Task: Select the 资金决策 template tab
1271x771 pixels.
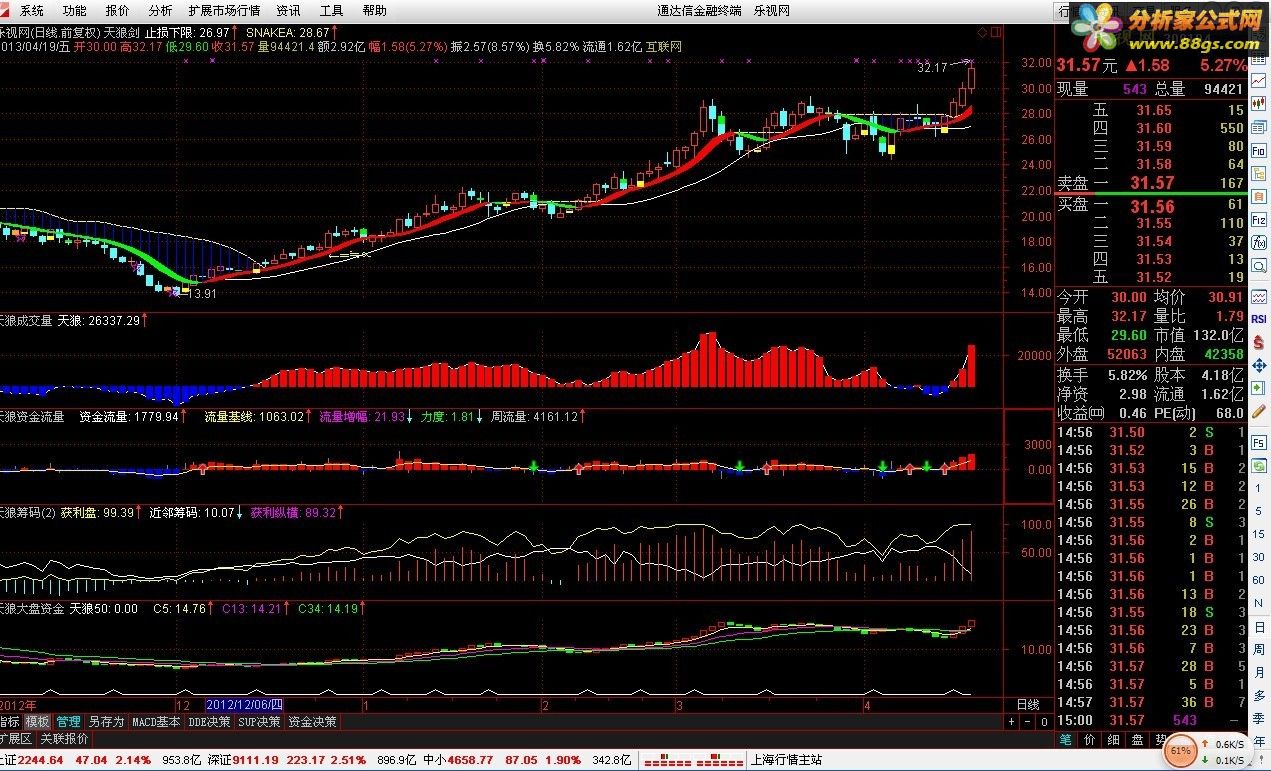Action: pyautogui.click(x=312, y=721)
